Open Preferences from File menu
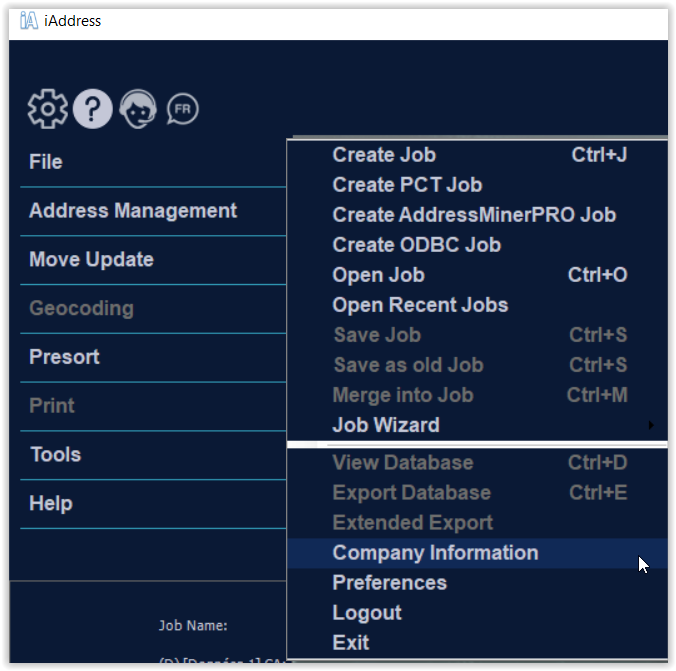The image size is (676, 671). point(389,583)
